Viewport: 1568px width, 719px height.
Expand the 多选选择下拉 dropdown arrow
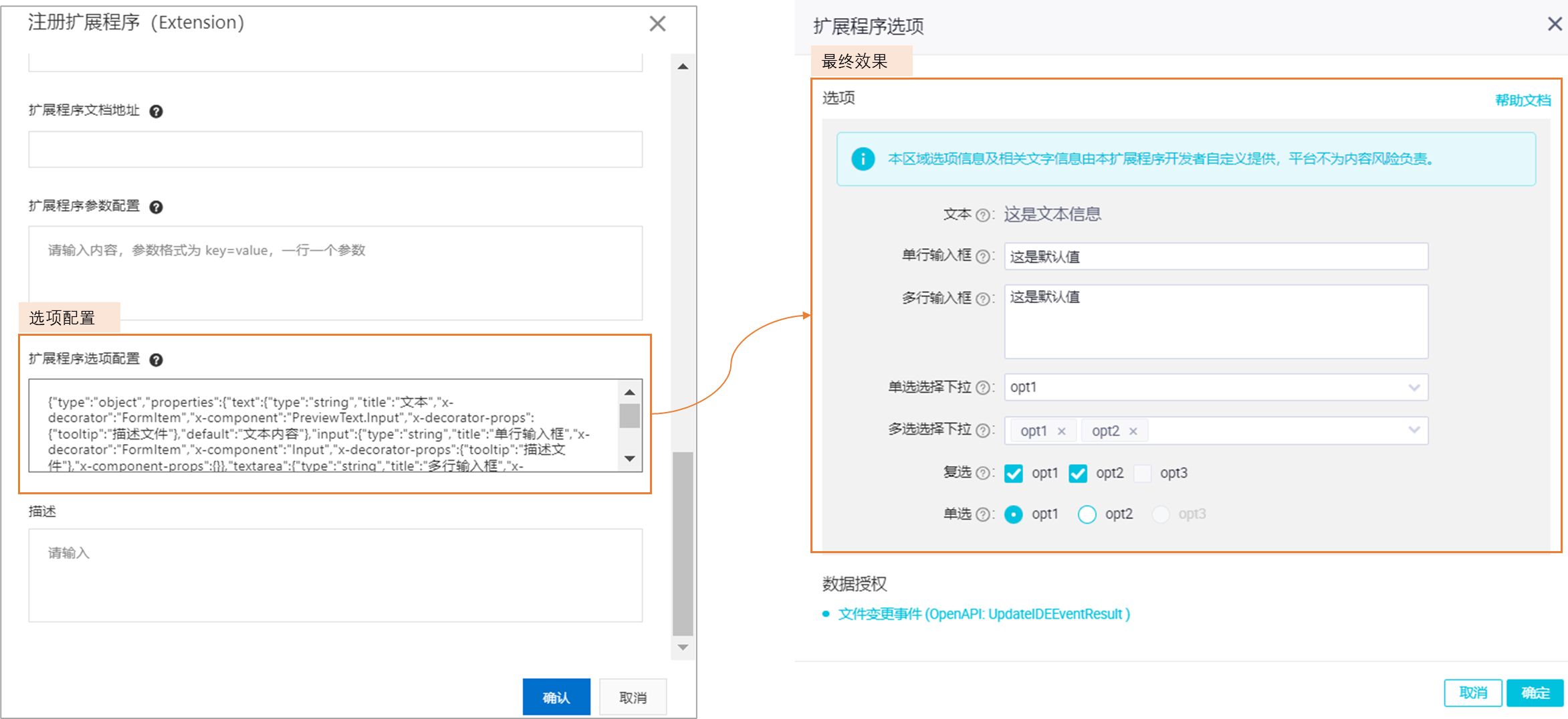1414,430
